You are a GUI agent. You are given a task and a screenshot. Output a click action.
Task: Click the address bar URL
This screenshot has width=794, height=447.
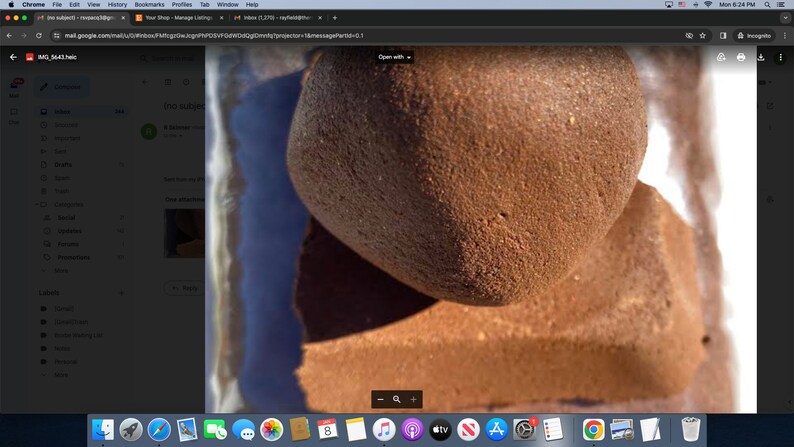214,35
